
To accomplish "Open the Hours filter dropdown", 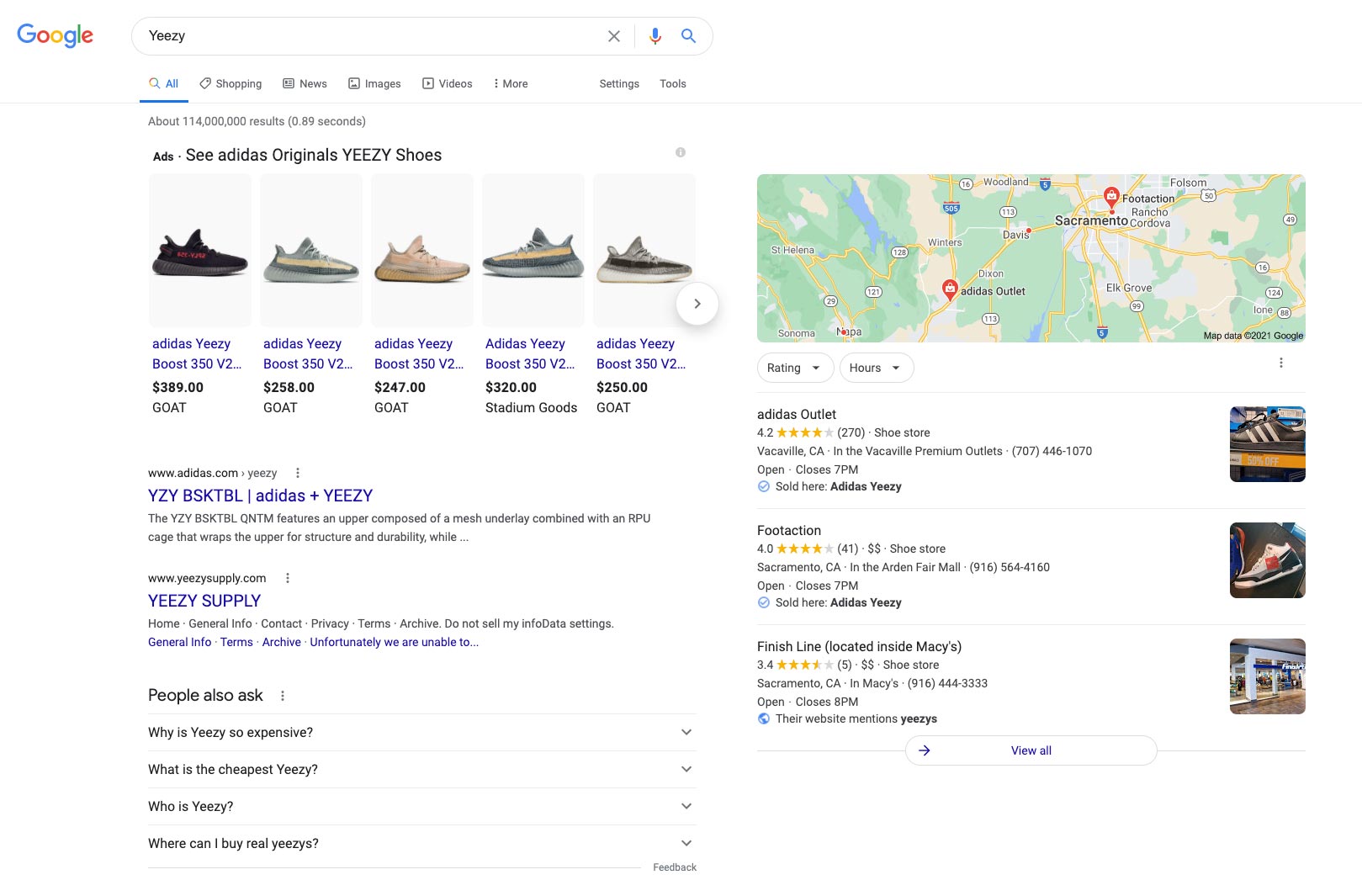I will point(876,368).
